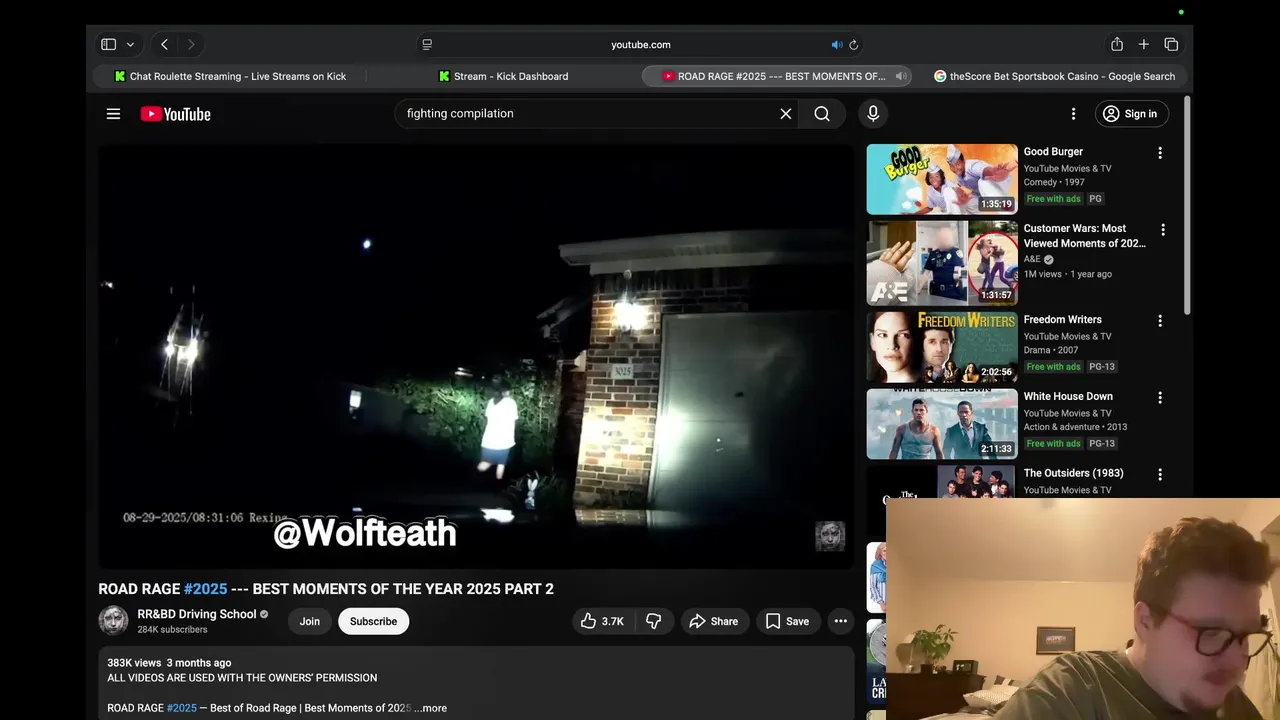
Task: Open RR&BD Driving School channel name
Action: click(x=197, y=614)
